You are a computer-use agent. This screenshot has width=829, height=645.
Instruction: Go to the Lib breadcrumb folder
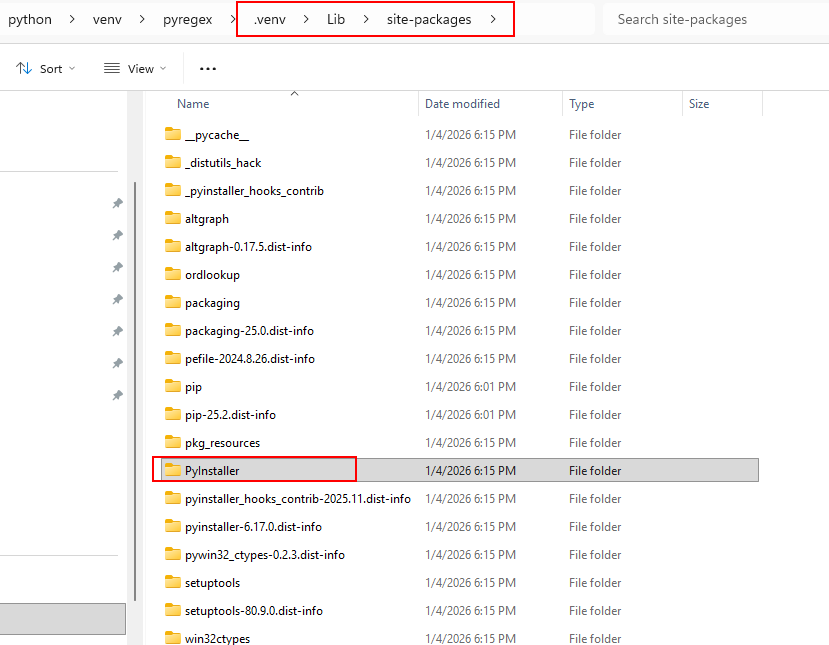point(336,20)
